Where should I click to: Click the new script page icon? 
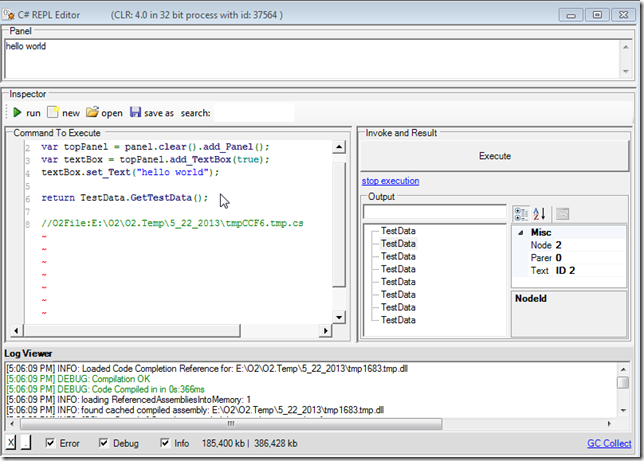[53, 112]
